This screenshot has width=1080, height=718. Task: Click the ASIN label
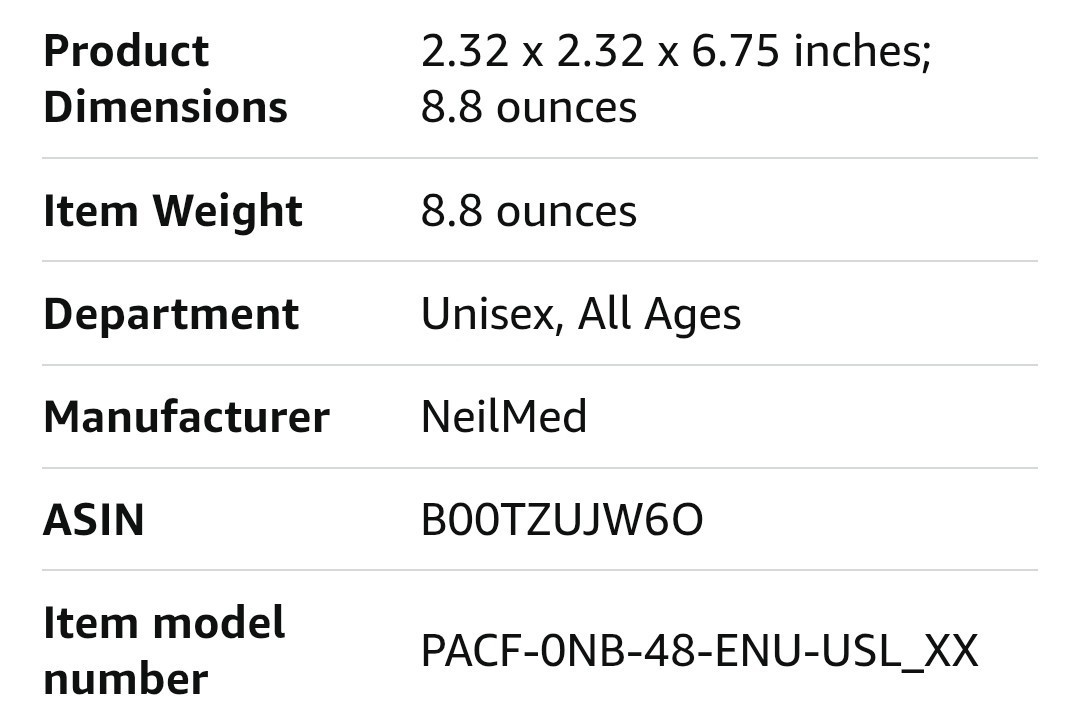coord(94,520)
